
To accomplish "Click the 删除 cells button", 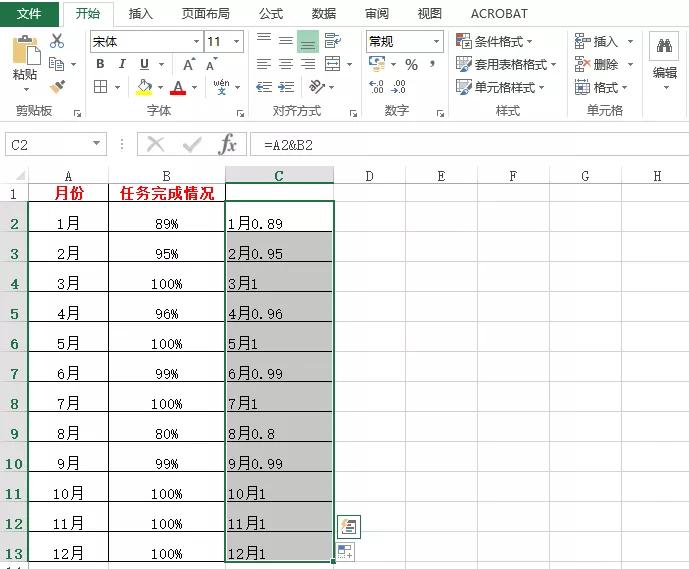I will coord(596,65).
